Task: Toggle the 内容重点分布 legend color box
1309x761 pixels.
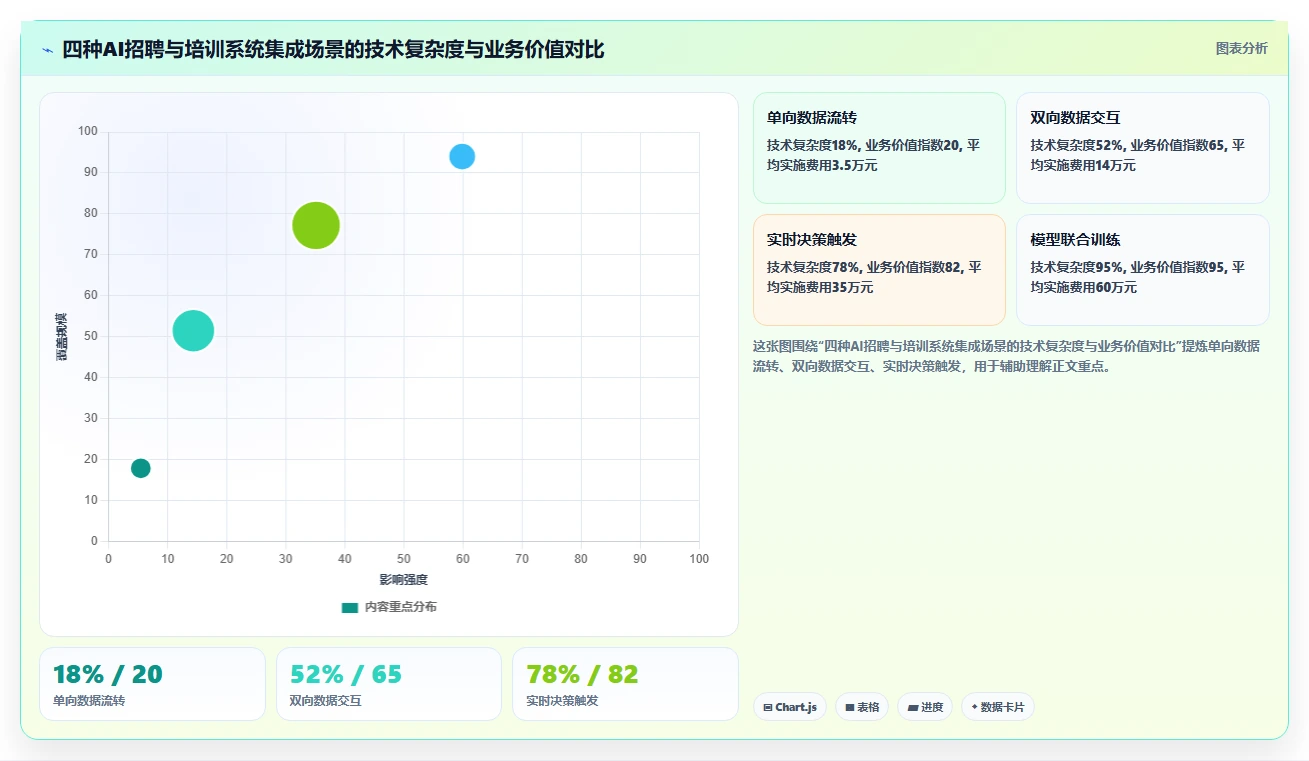Action: 349,607
